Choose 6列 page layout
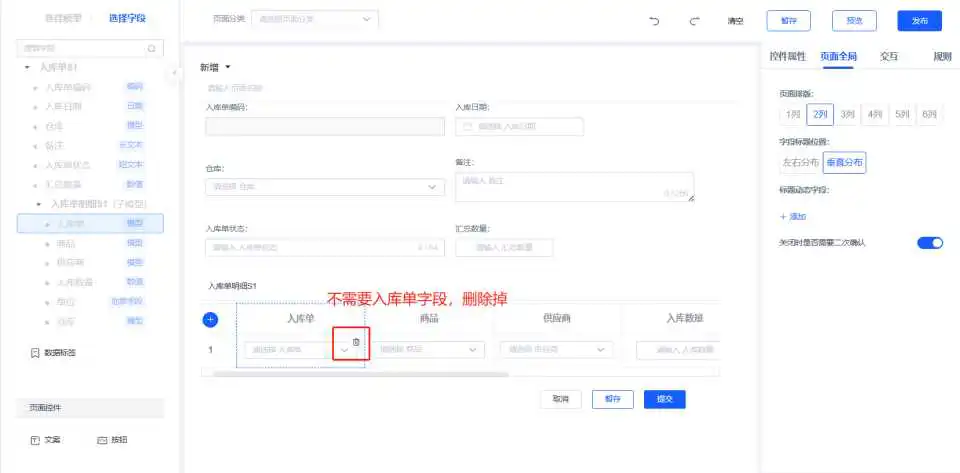 (929, 114)
